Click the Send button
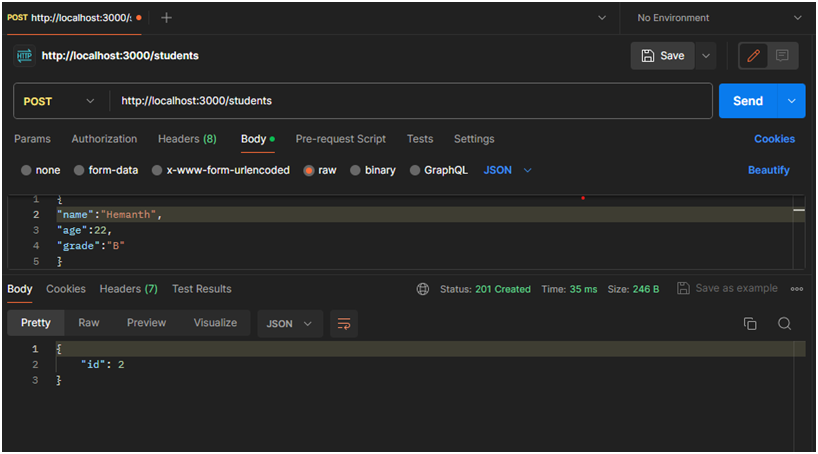The image size is (818, 454). [x=748, y=101]
